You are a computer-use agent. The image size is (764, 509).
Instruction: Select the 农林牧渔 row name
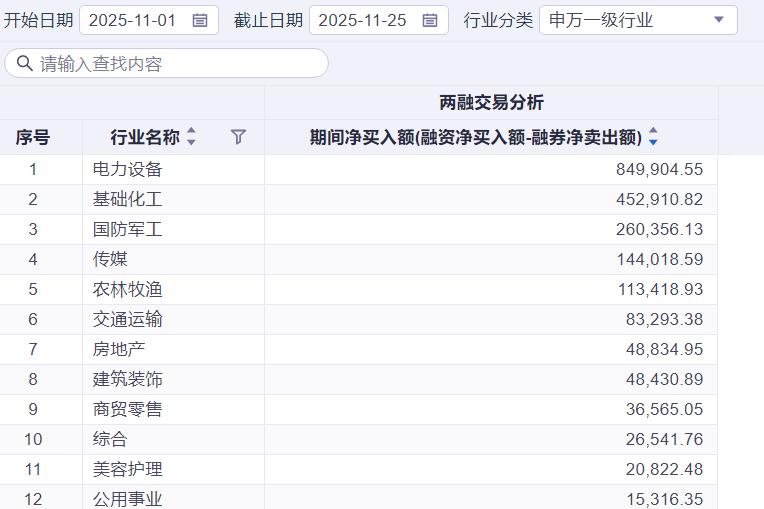point(128,290)
